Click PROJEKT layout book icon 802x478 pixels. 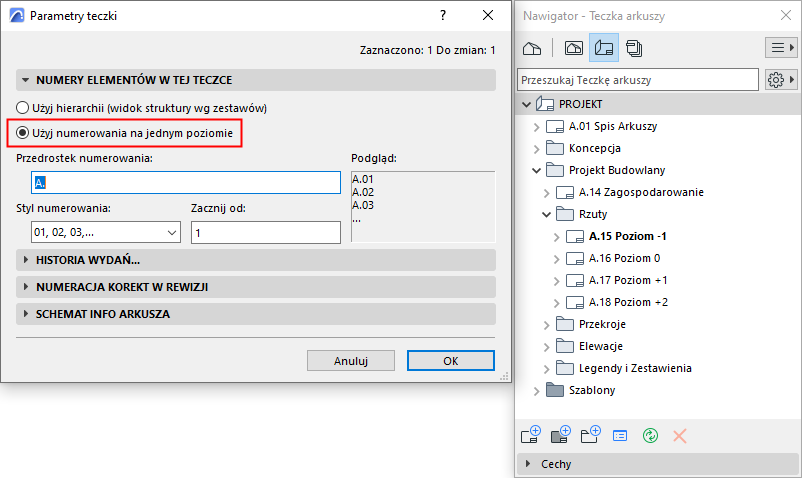545,104
